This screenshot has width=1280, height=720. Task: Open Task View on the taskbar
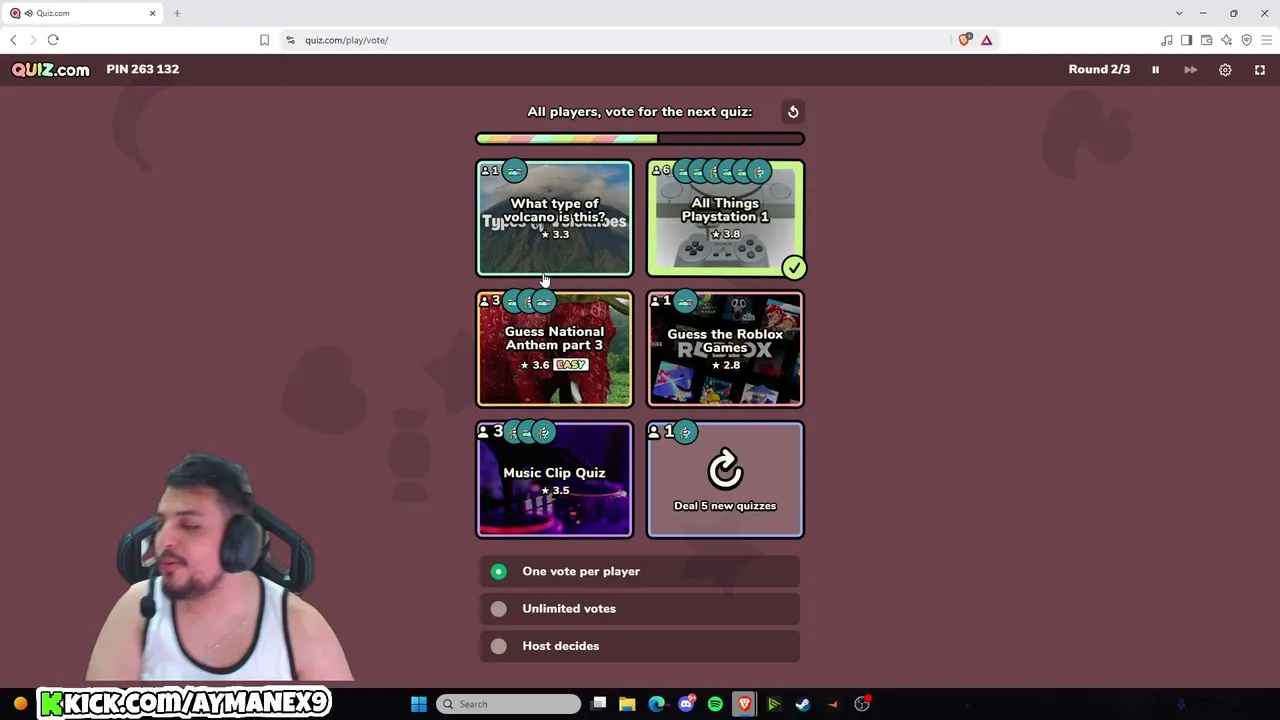(598, 704)
